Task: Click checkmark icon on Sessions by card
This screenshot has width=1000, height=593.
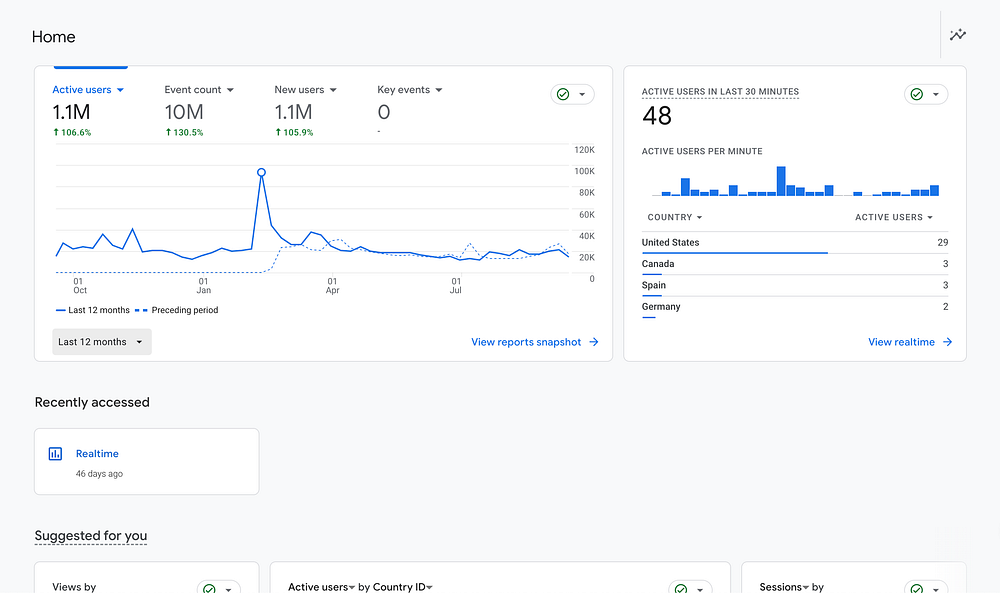Action: tap(916, 588)
